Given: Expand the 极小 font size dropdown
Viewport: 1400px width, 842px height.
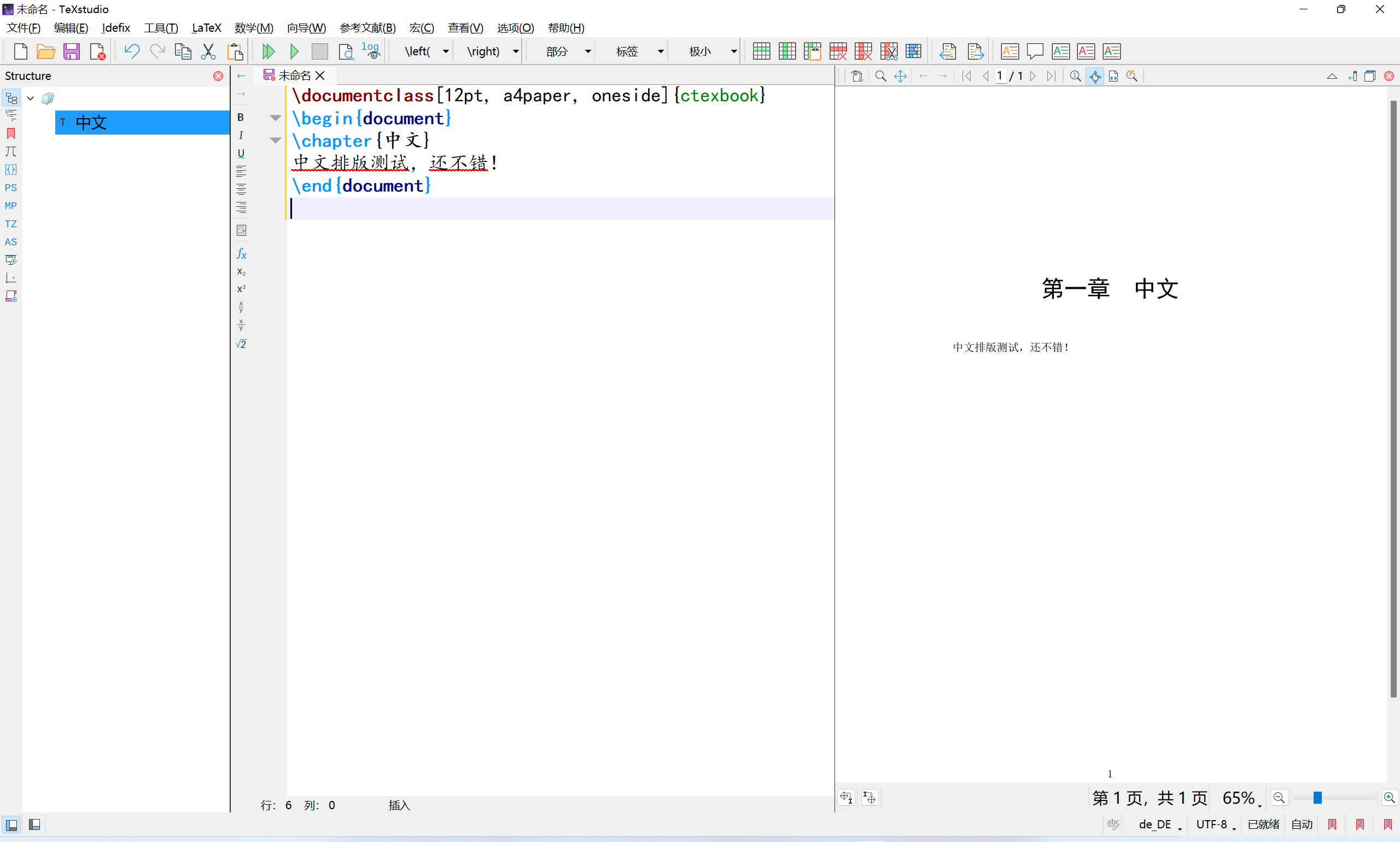Looking at the screenshot, I should (733, 51).
